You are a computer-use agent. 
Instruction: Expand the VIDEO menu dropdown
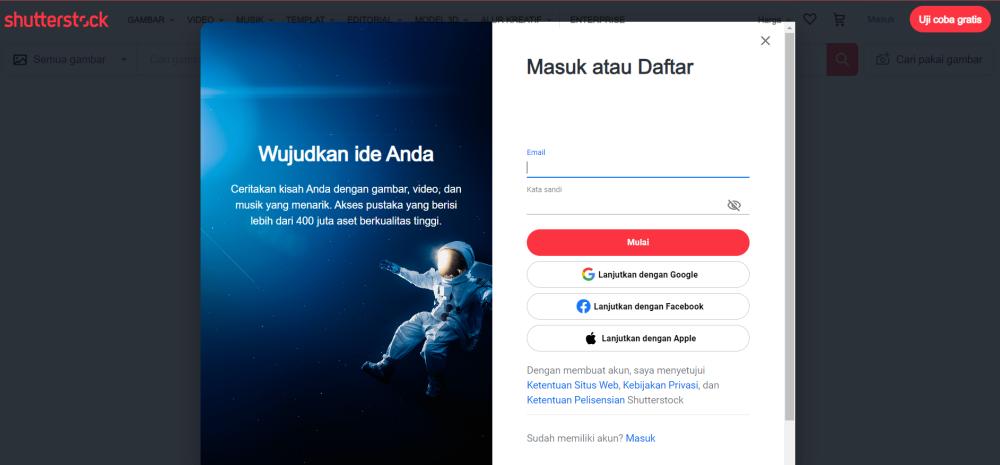(205, 20)
